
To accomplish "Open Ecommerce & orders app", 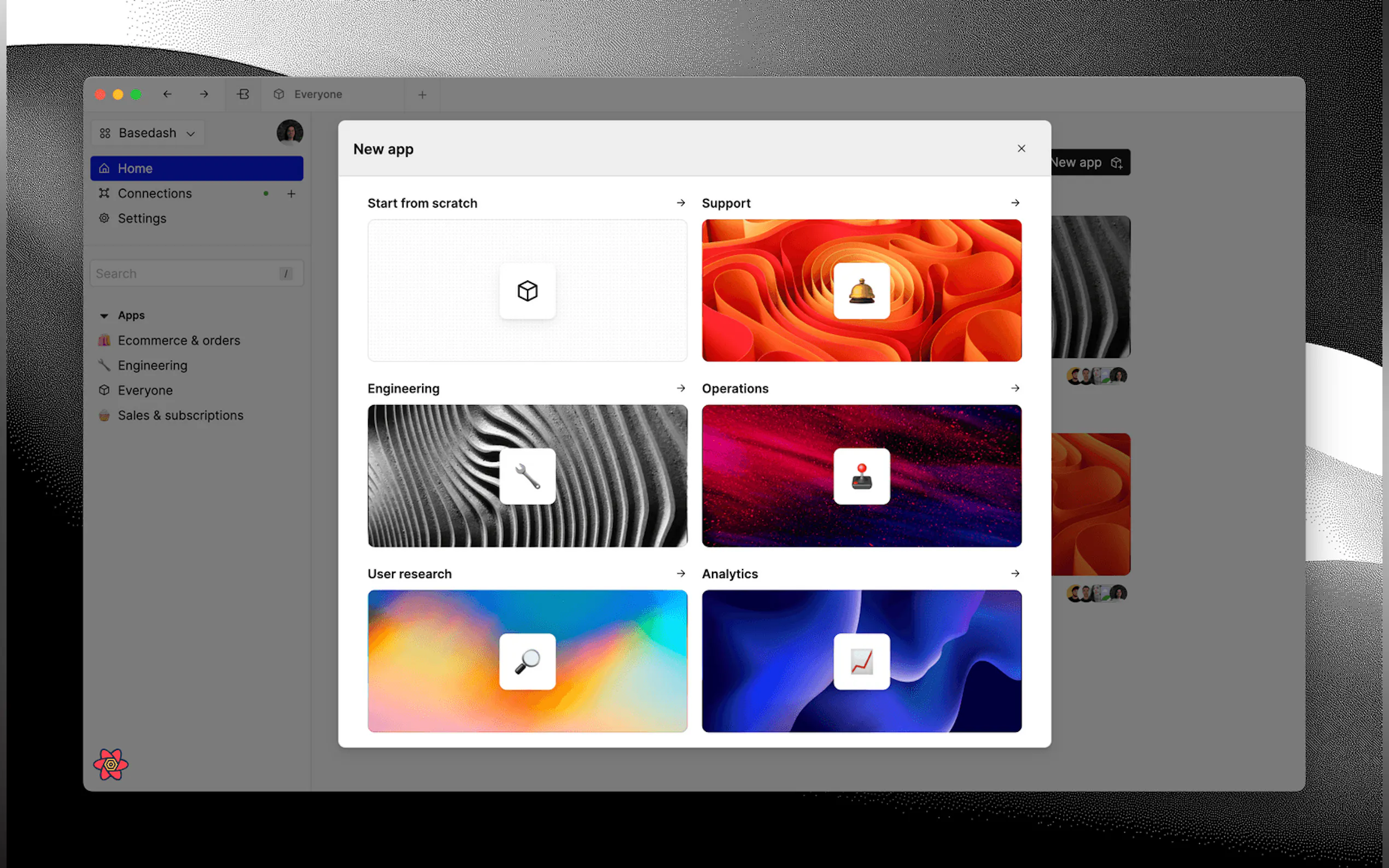I will click(179, 341).
